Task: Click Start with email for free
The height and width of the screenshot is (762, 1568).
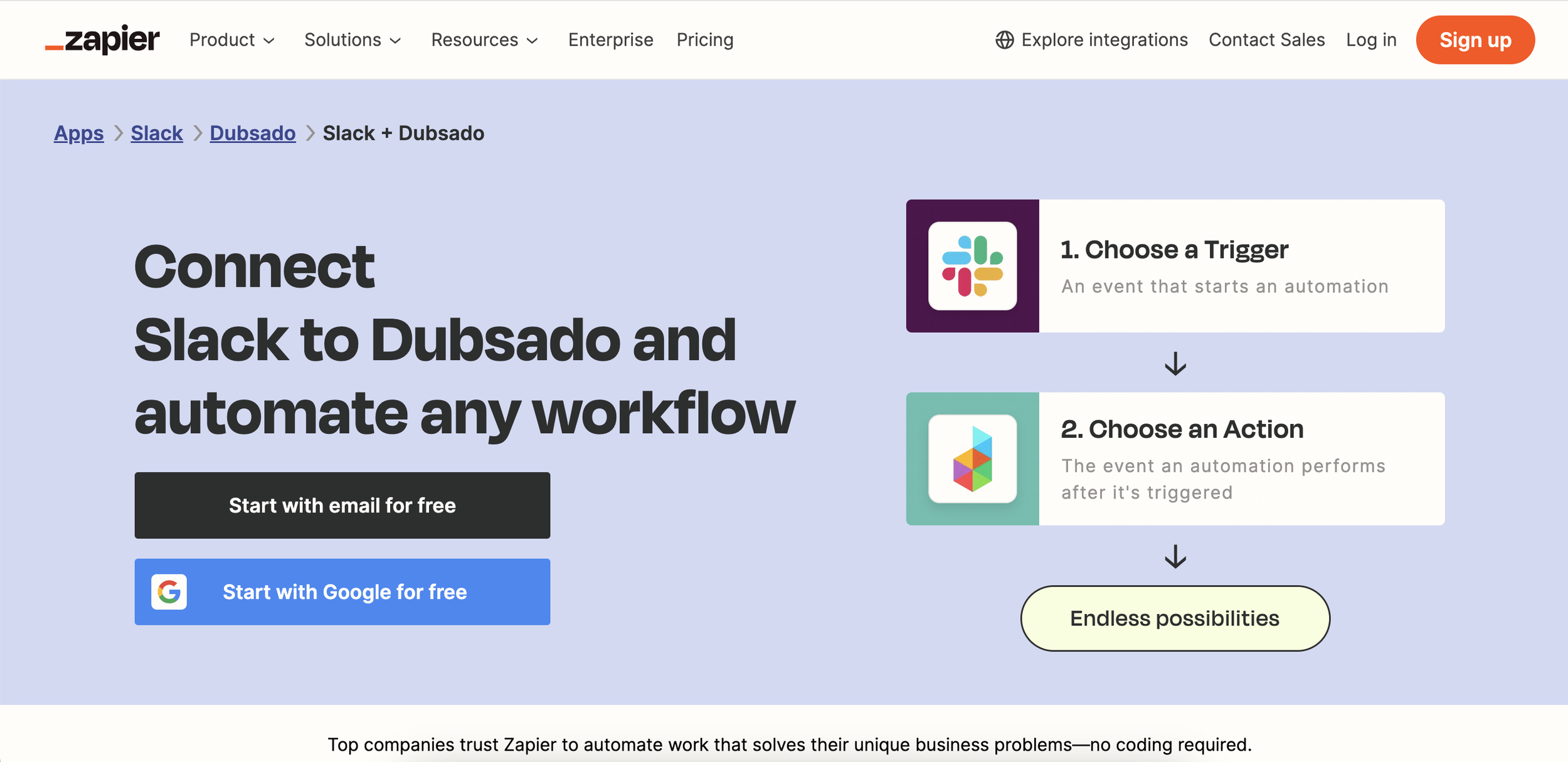Action: (x=342, y=505)
